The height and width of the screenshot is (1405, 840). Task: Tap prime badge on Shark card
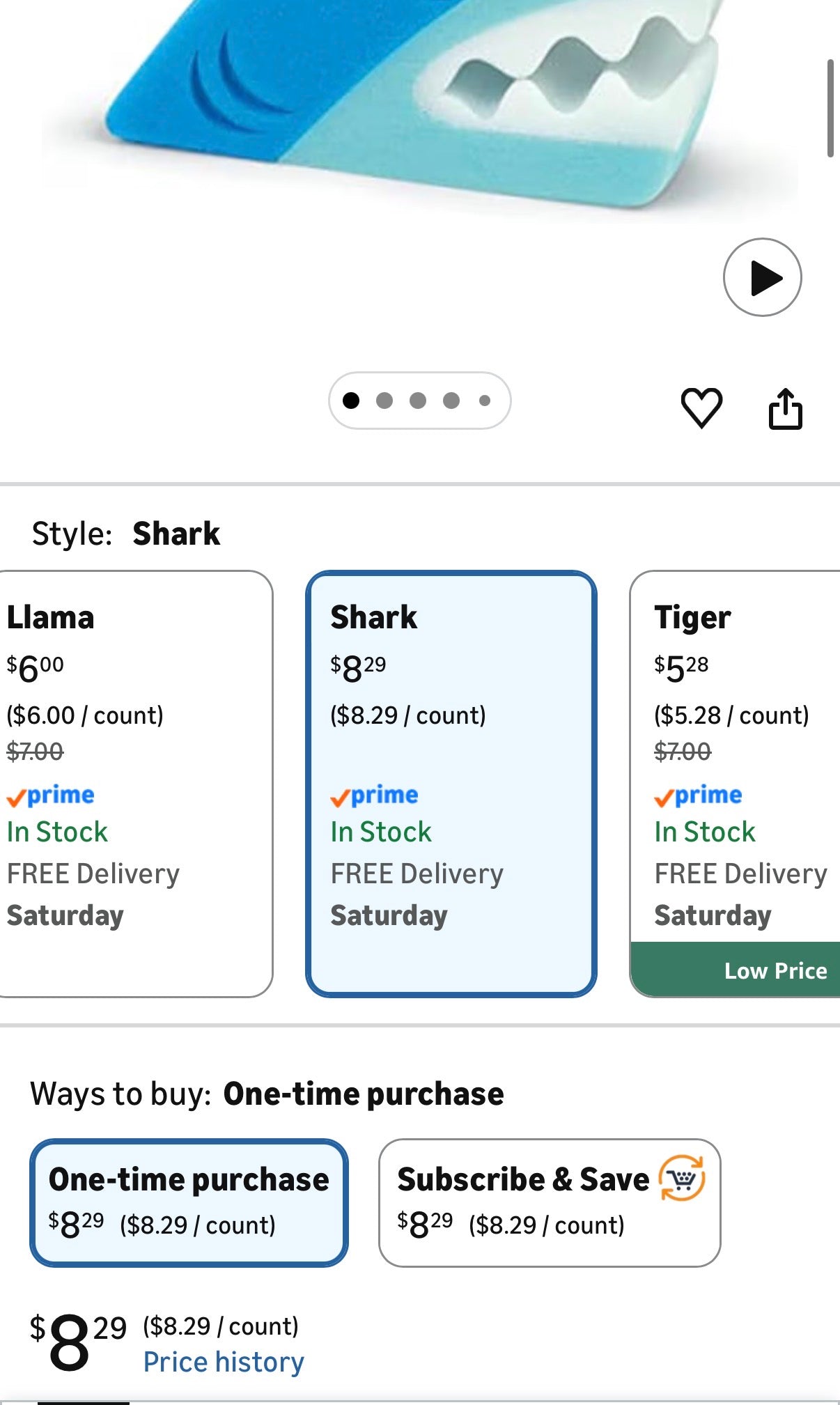[x=375, y=795]
